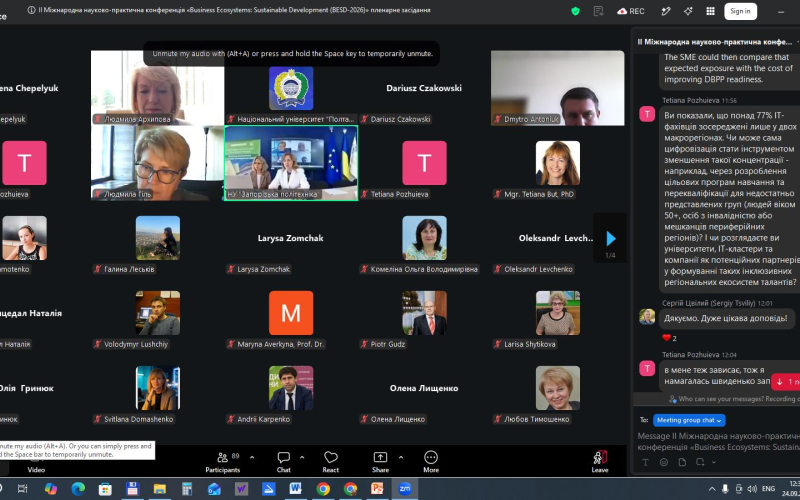Open the text formatting tool in chat
The height and width of the screenshot is (500, 800).
(645, 462)
